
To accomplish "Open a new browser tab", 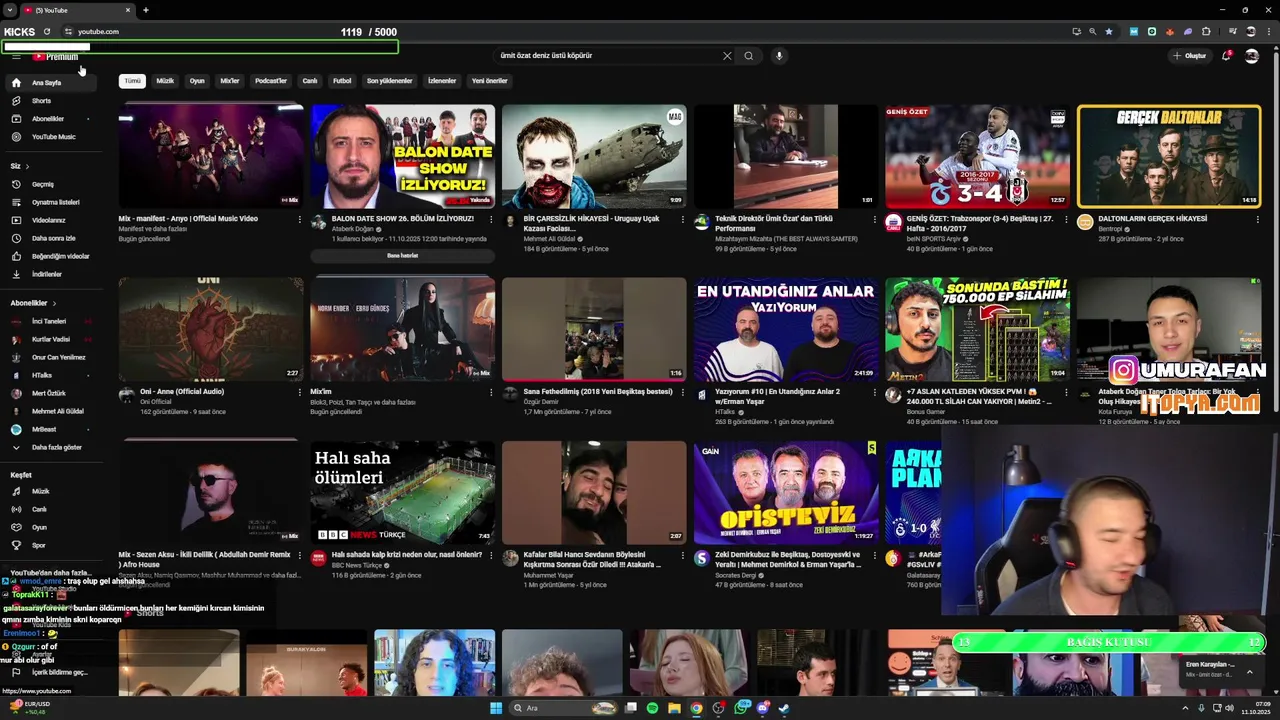I will [x=146, y=10].
